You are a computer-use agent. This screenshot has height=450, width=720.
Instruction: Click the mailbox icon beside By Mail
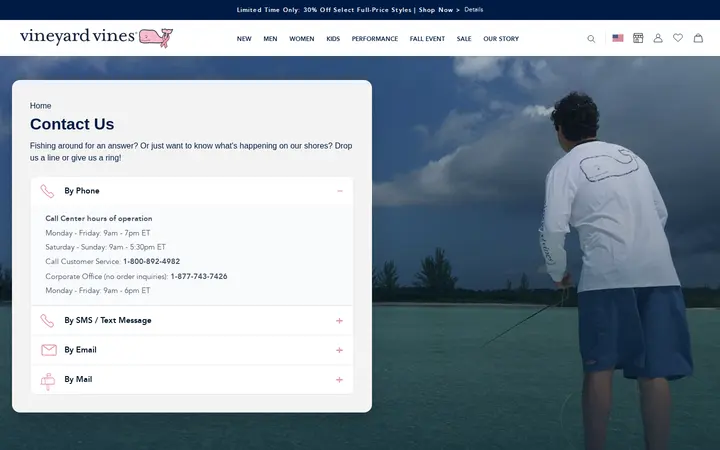pyautogui.click(x=48, y=381)
